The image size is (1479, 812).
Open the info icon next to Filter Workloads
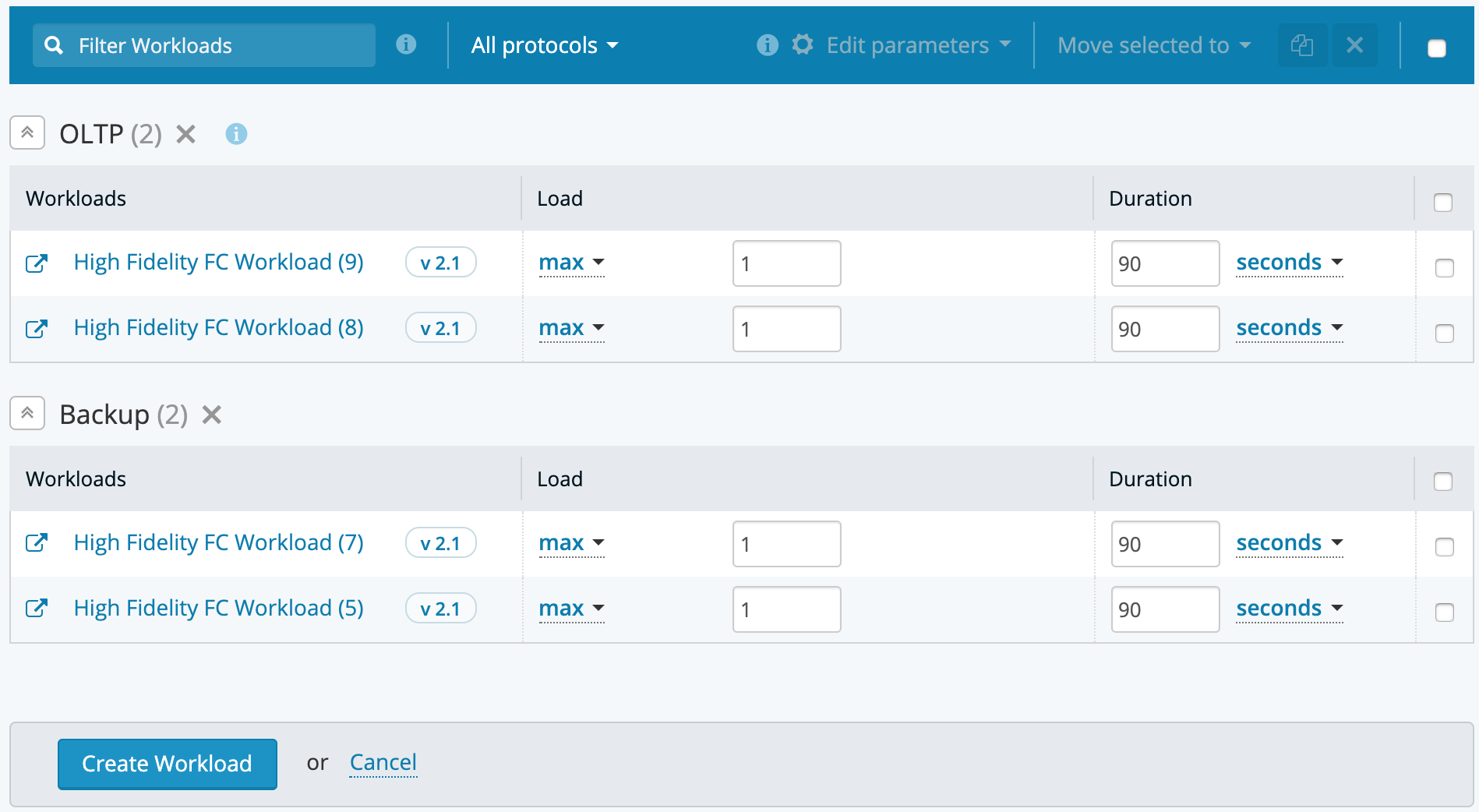(x=406, y=44)
